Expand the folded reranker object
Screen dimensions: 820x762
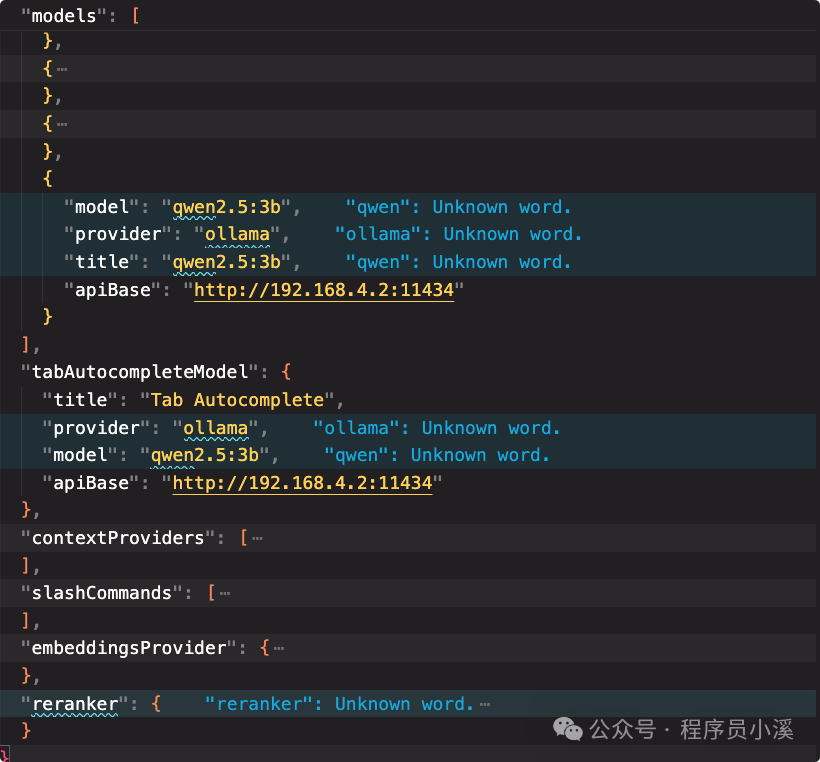(x=486, y=703)
